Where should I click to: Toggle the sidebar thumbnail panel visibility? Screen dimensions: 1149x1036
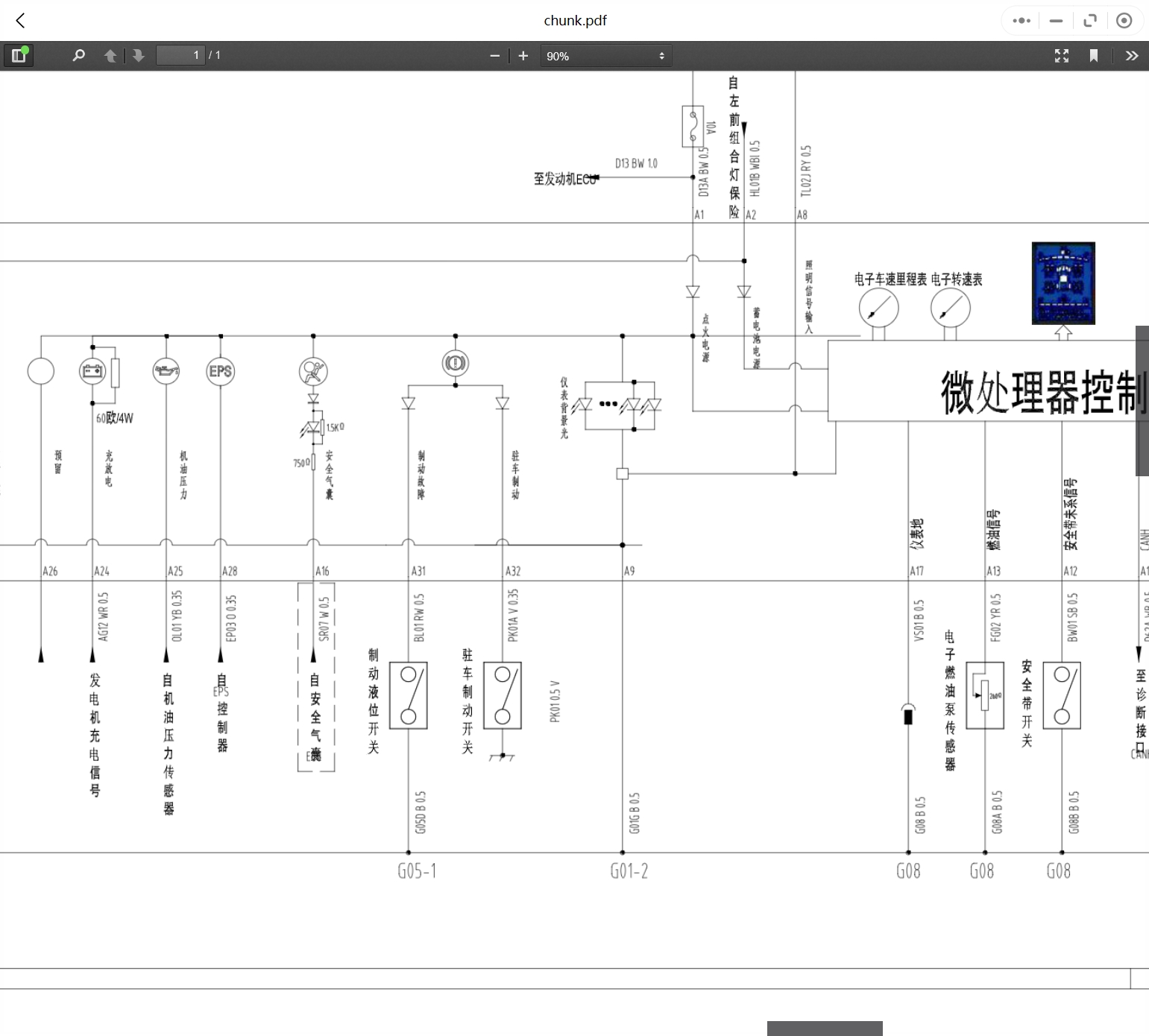pos(19,55)
